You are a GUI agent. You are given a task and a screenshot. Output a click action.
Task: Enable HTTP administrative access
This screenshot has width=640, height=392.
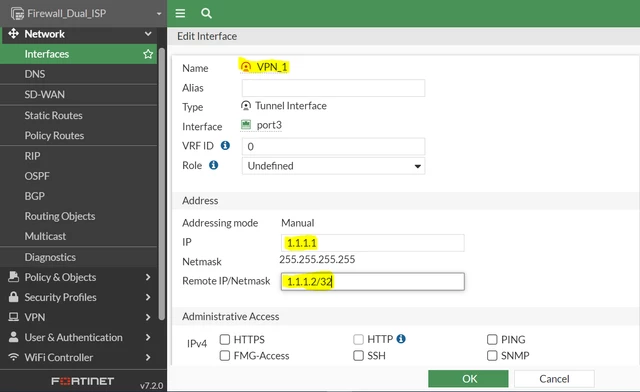(358, 339)
